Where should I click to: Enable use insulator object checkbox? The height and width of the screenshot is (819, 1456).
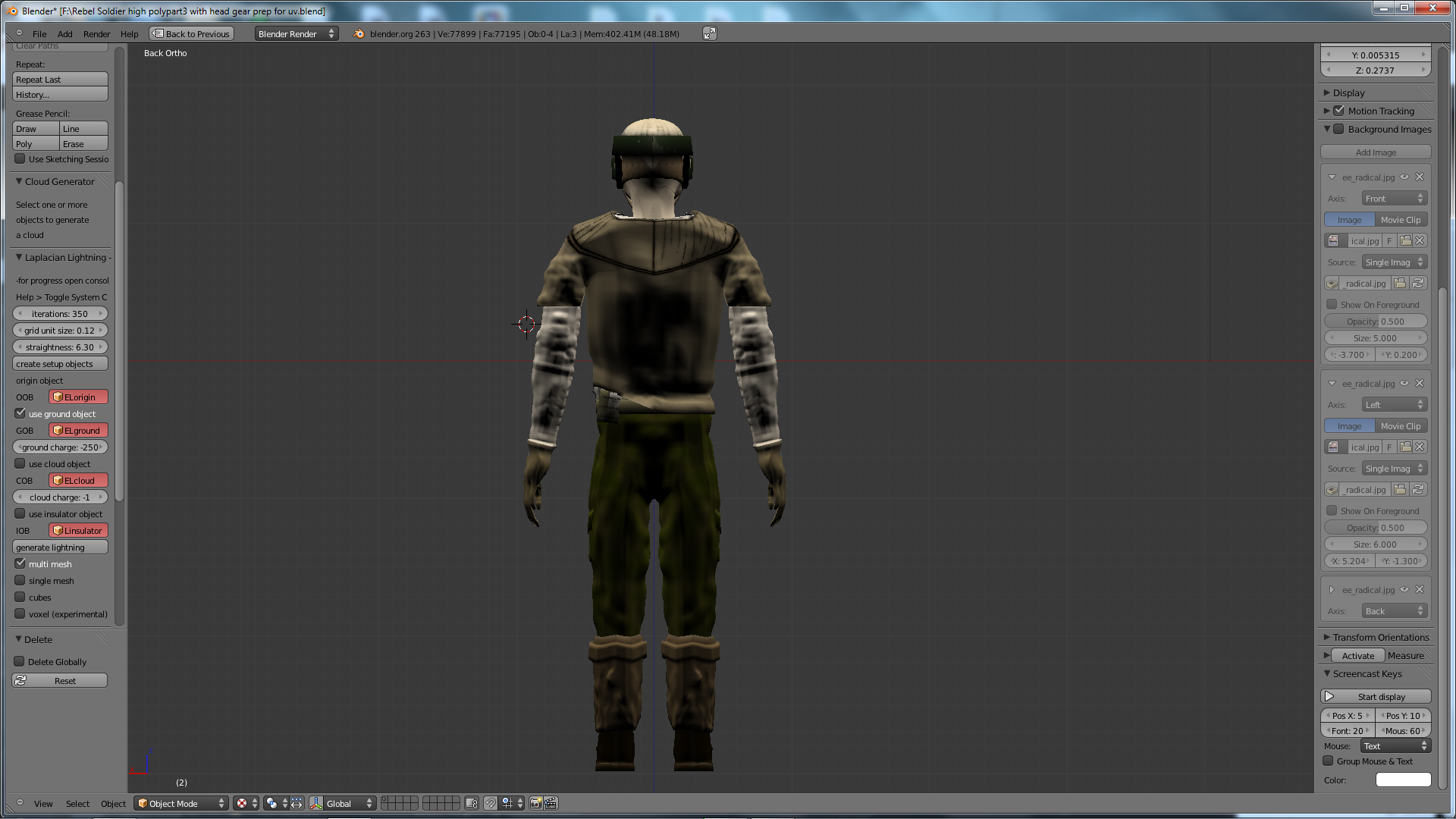(20, 513)
